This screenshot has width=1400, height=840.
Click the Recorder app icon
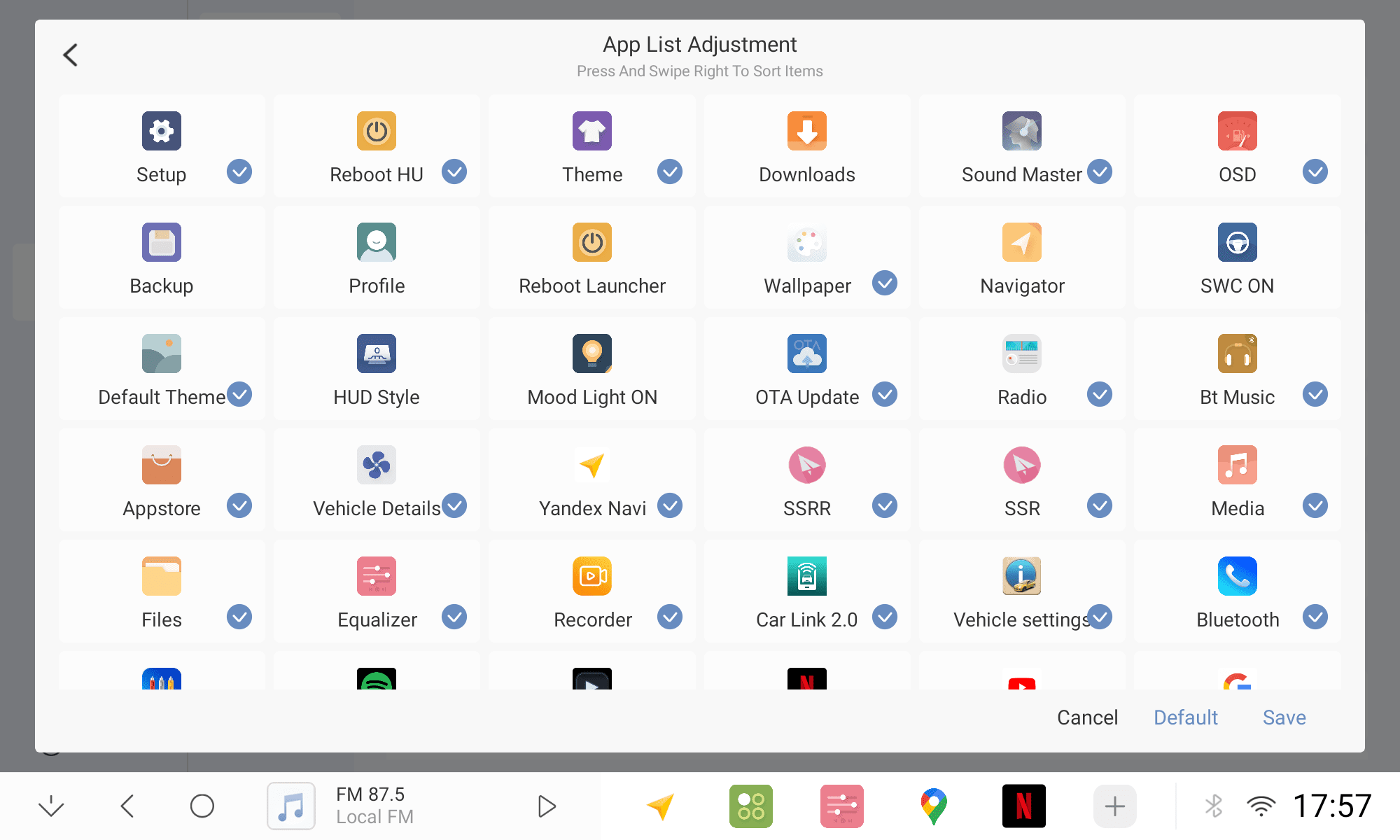click(591, 576)
